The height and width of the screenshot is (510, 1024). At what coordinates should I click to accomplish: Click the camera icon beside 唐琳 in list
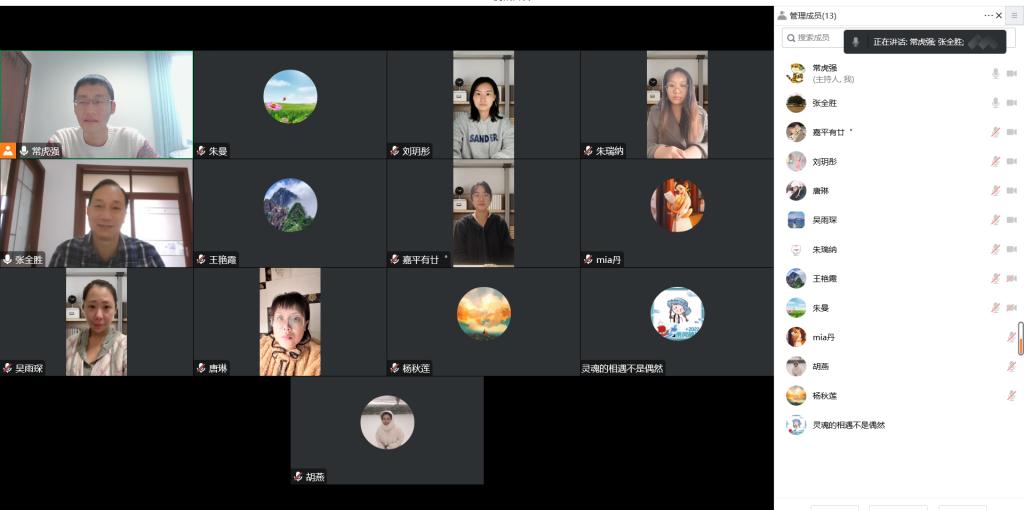[1012, 191]
